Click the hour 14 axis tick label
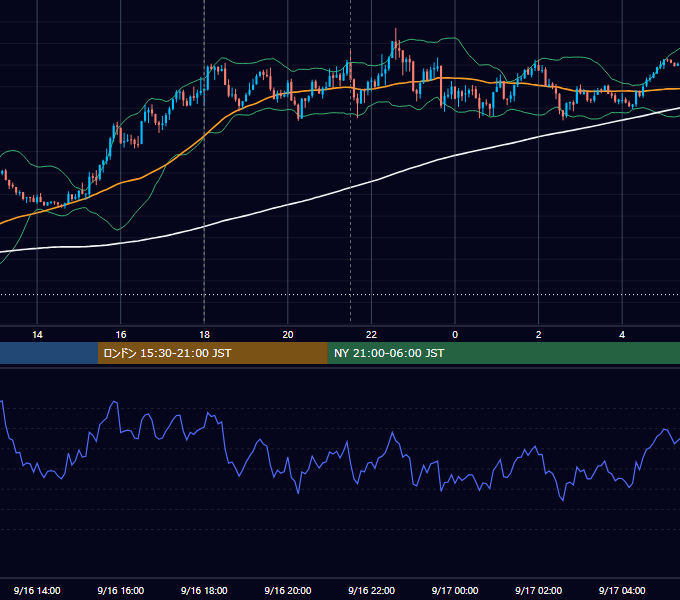Screen dimensions: 680x600 coord(37,335)
